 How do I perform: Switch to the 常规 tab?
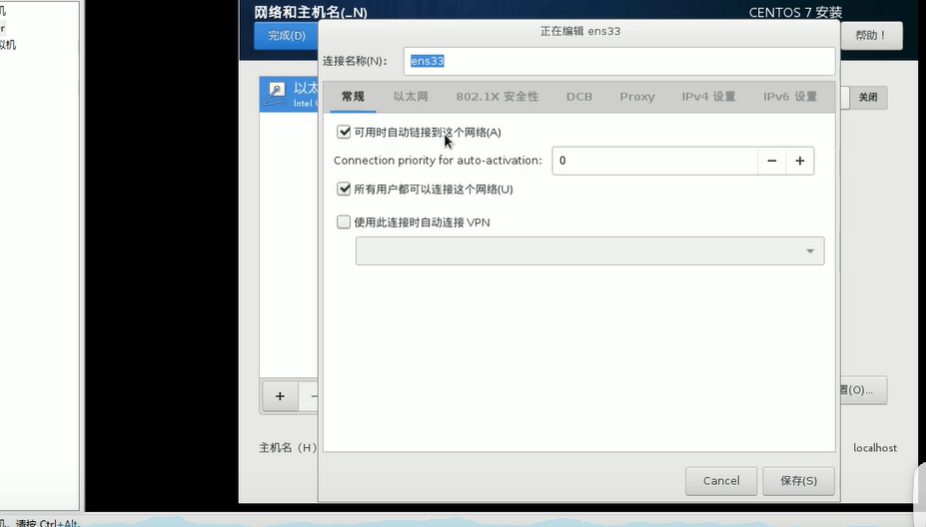(353, 97)
